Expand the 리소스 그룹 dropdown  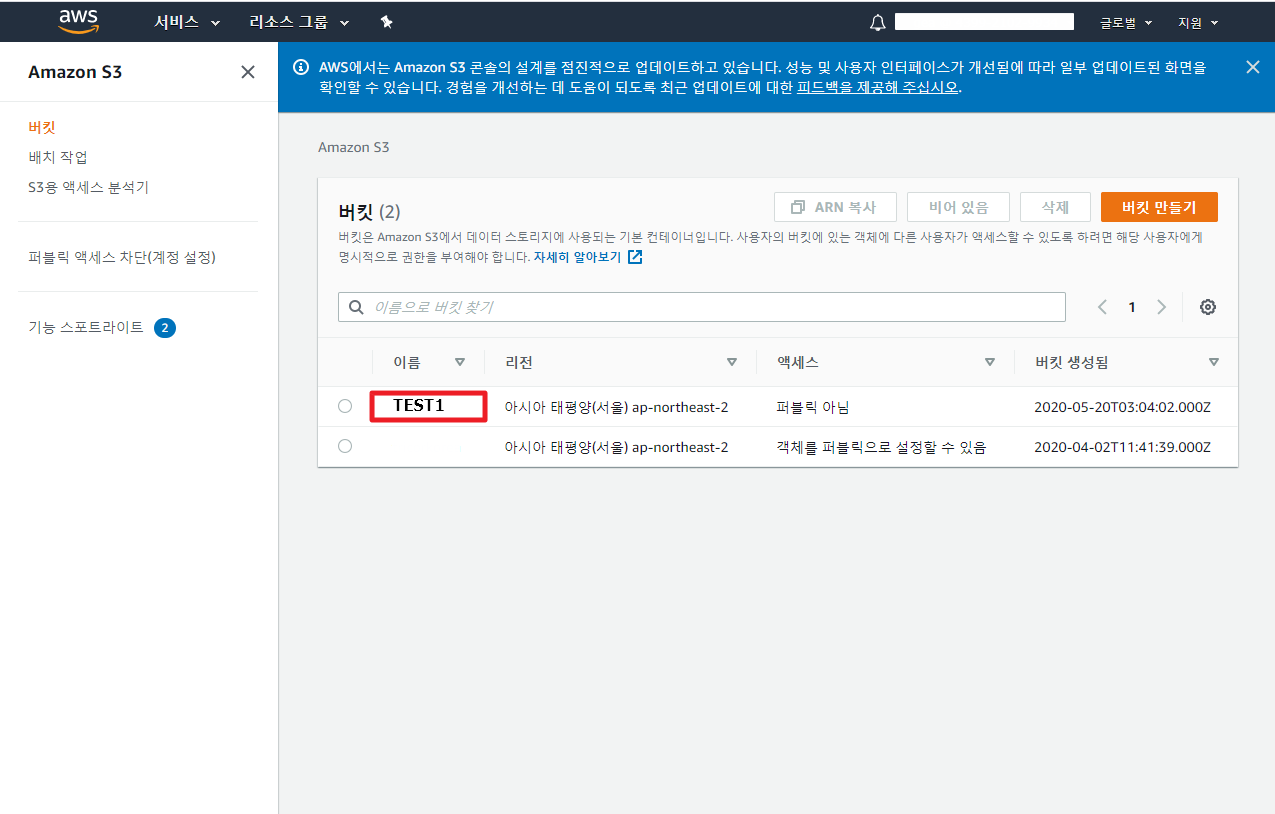pos(300,22)
